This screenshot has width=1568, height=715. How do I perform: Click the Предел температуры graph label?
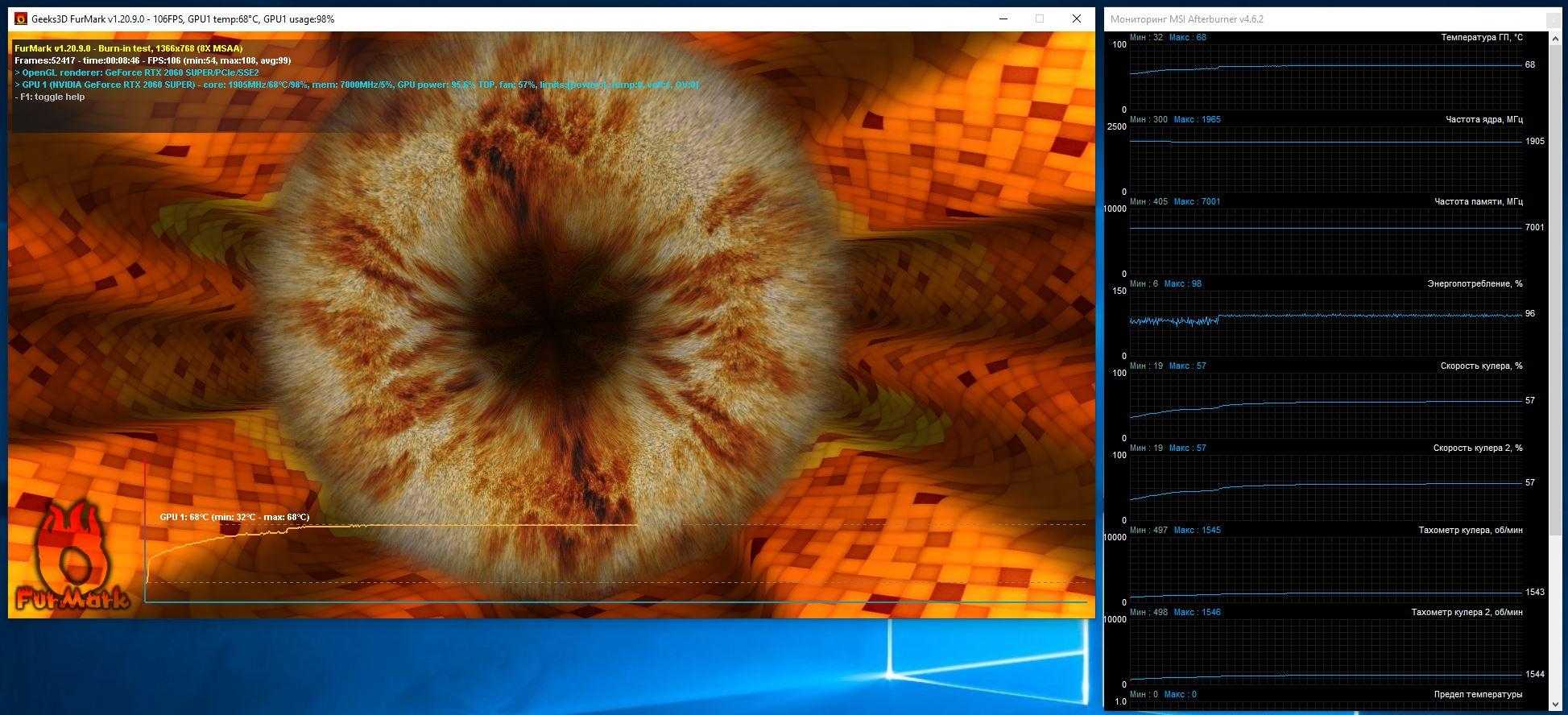coord(1477,694)
